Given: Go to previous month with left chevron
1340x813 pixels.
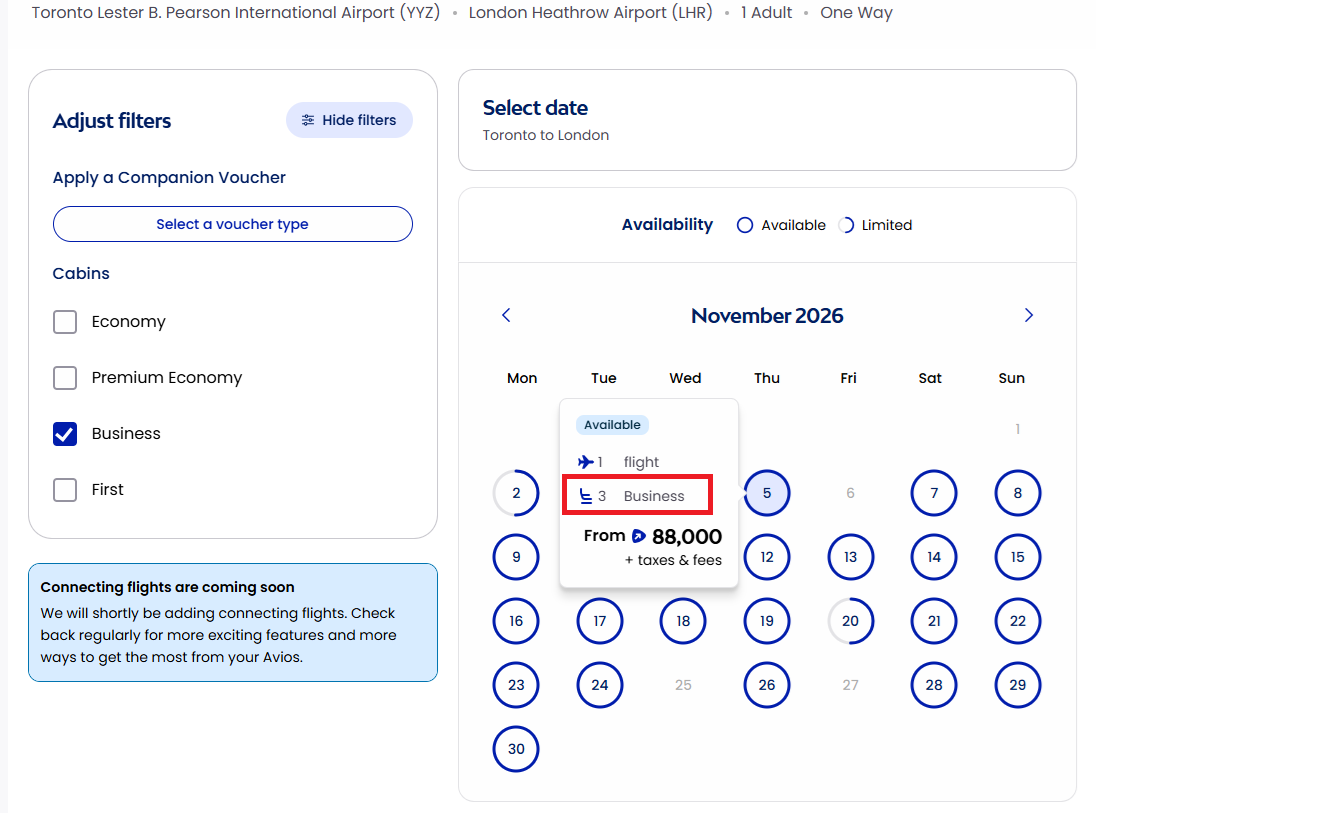Looking at the screenshot, I should tap(506, 315).
